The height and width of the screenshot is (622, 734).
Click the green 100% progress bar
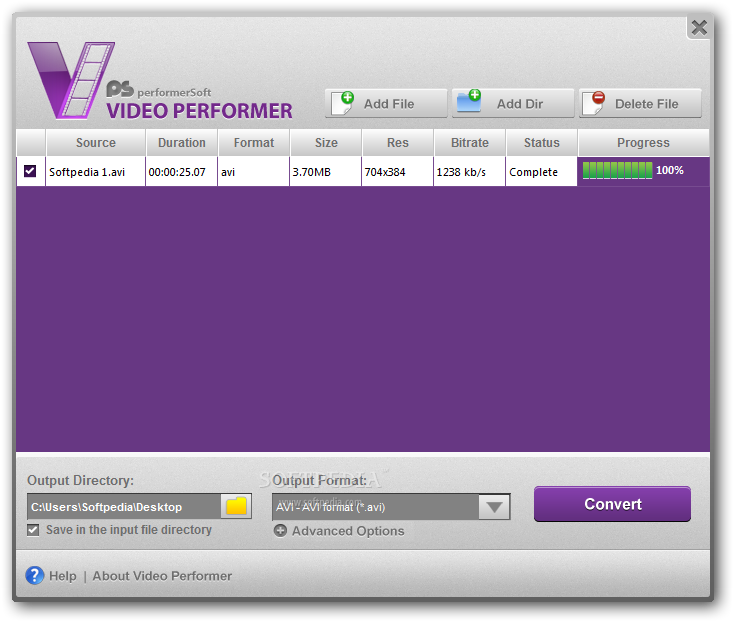(617, 170)
